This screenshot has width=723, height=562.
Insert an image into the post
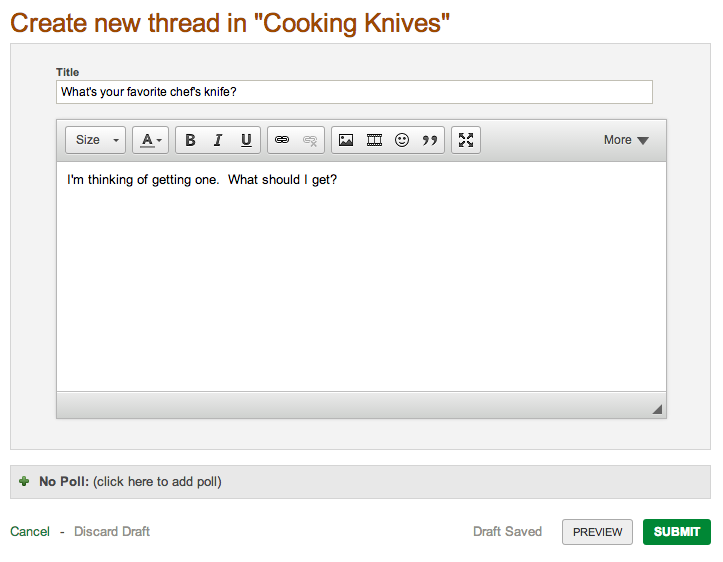click(346, 140)
